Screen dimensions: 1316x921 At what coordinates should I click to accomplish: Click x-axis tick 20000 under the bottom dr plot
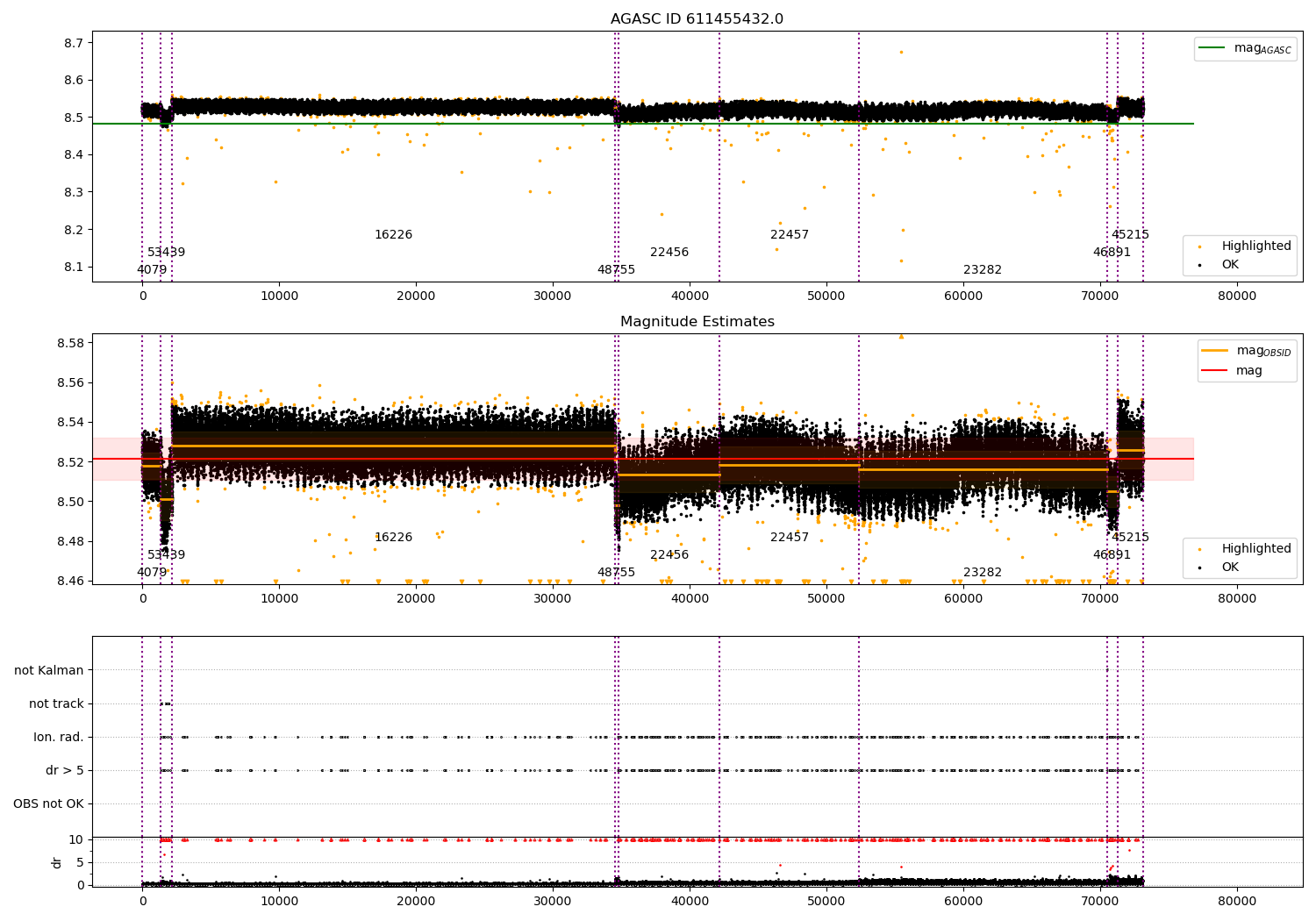[416, 902]
